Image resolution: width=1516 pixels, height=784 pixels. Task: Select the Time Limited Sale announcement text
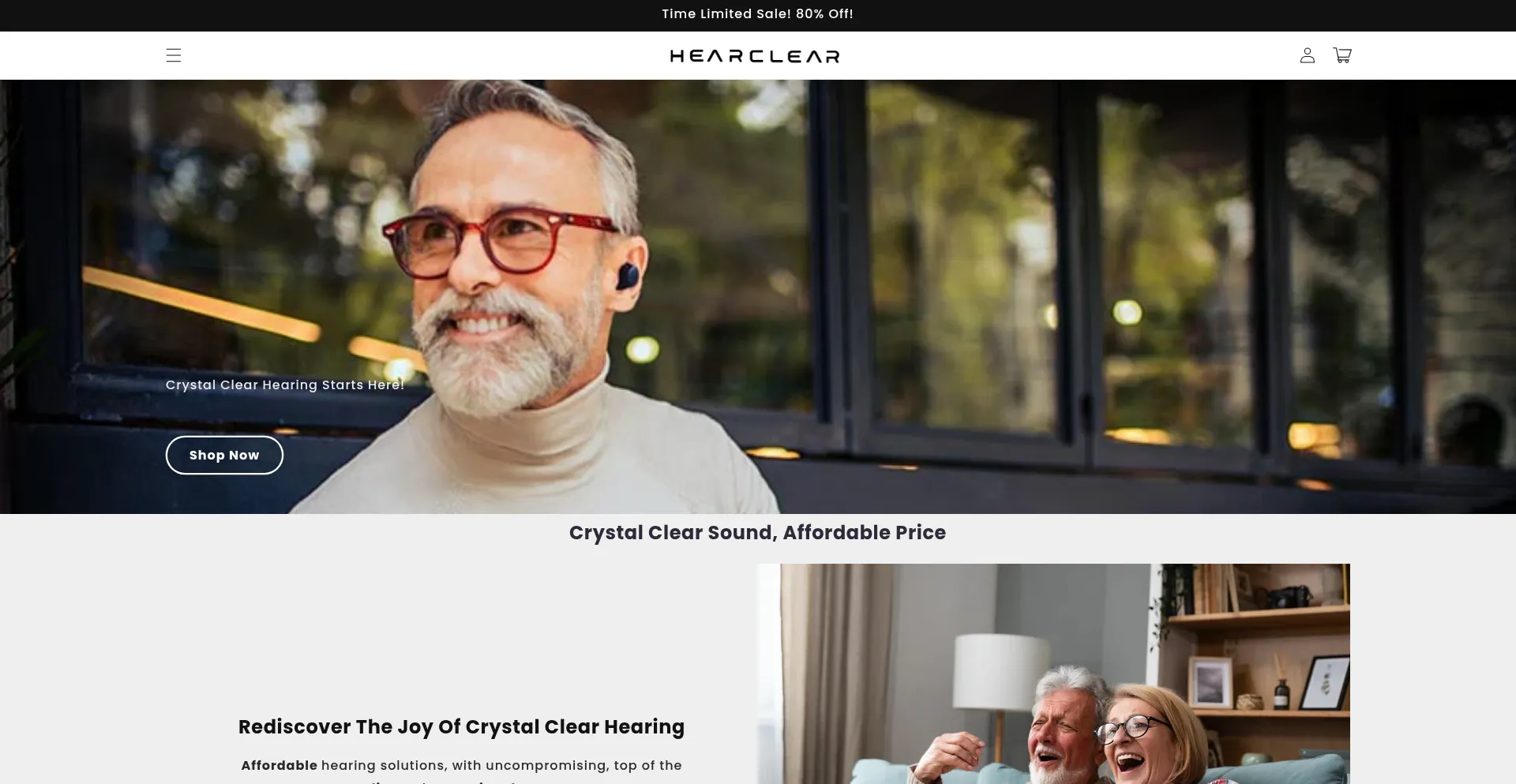[x=757, y=14]
